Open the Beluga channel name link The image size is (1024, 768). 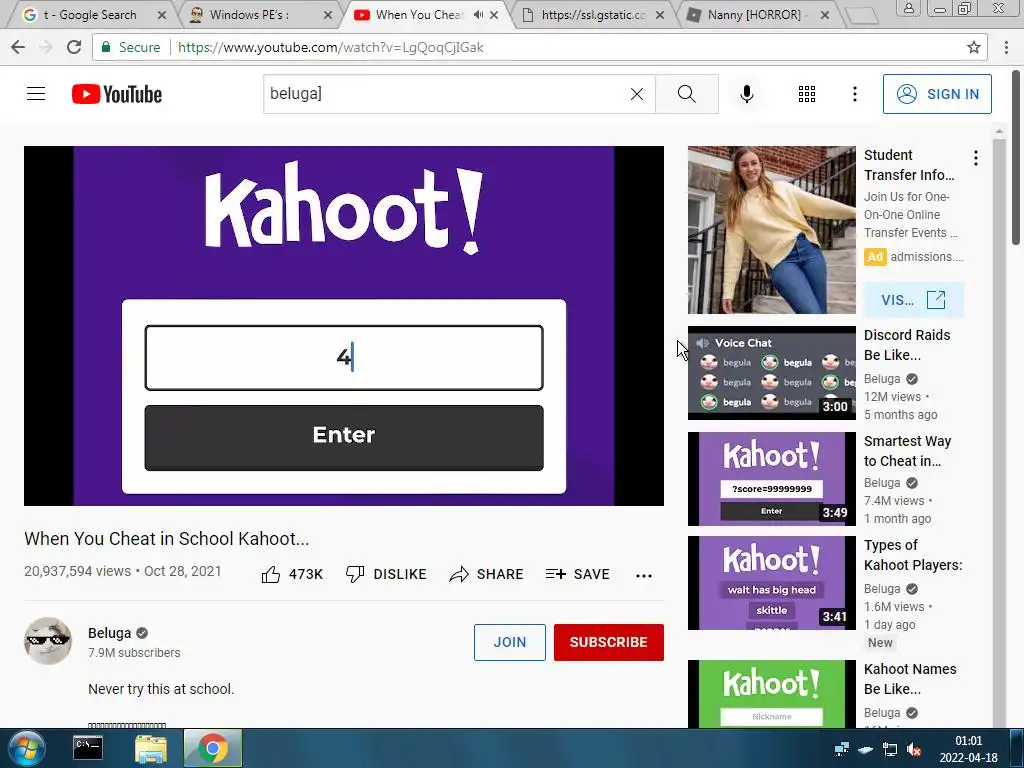coord(110,633)
